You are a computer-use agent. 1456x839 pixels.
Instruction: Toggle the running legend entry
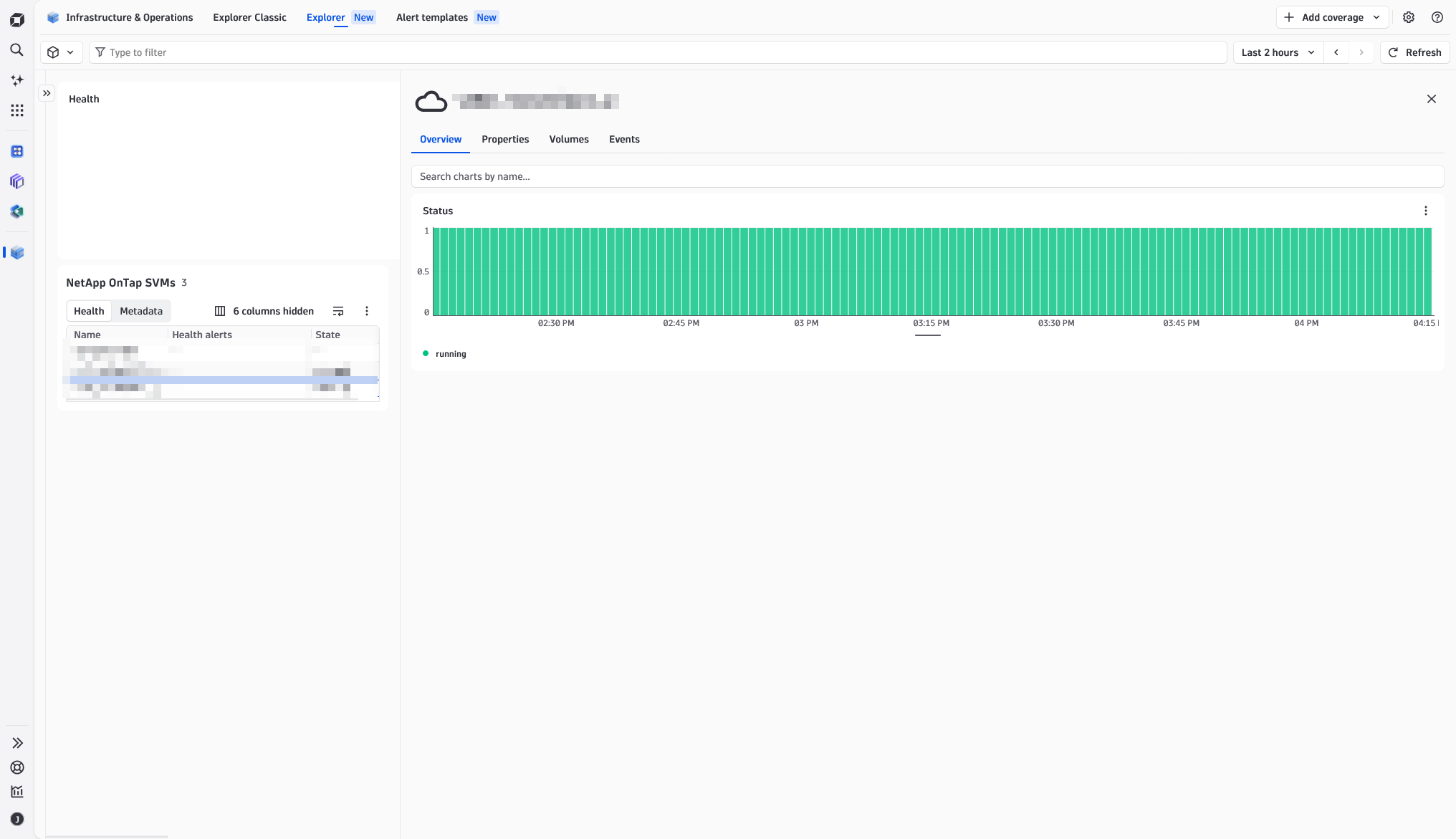[444, 354]
